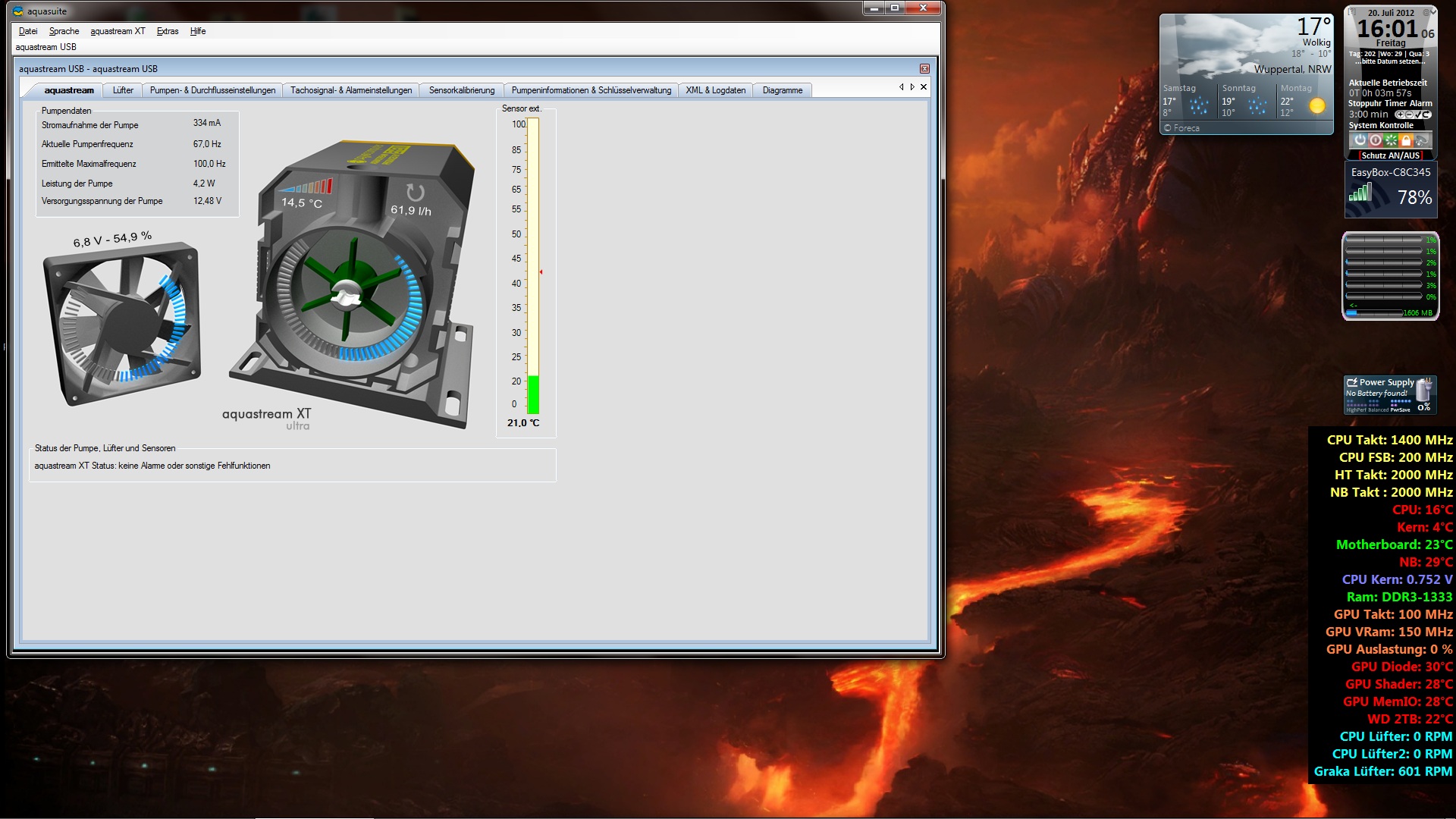Click the green sparkle icon in System Kontrolle
The height and width of the screenshot is (819, 1456).
[x=1391, y=140]
